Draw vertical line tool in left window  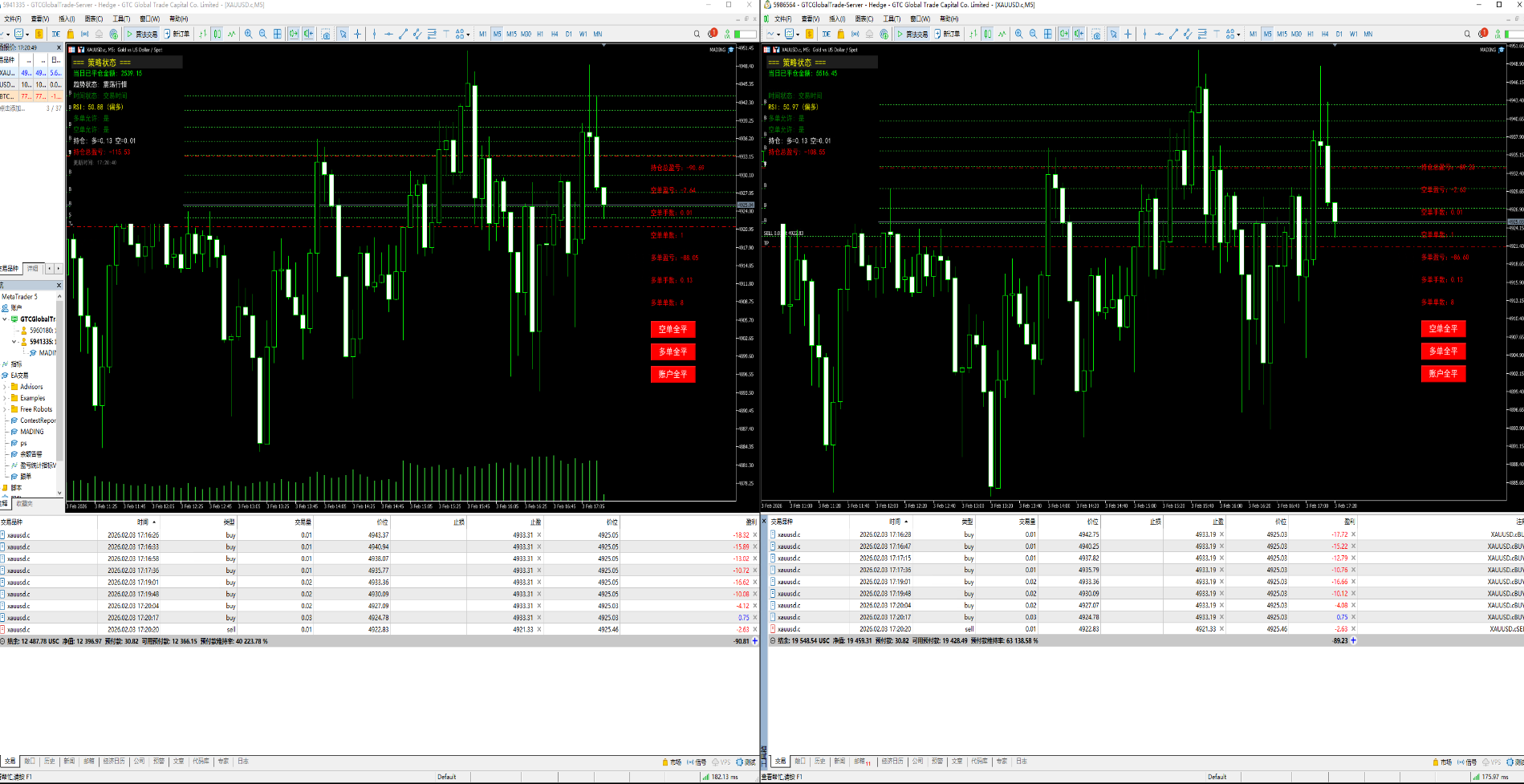pos(374,34)
